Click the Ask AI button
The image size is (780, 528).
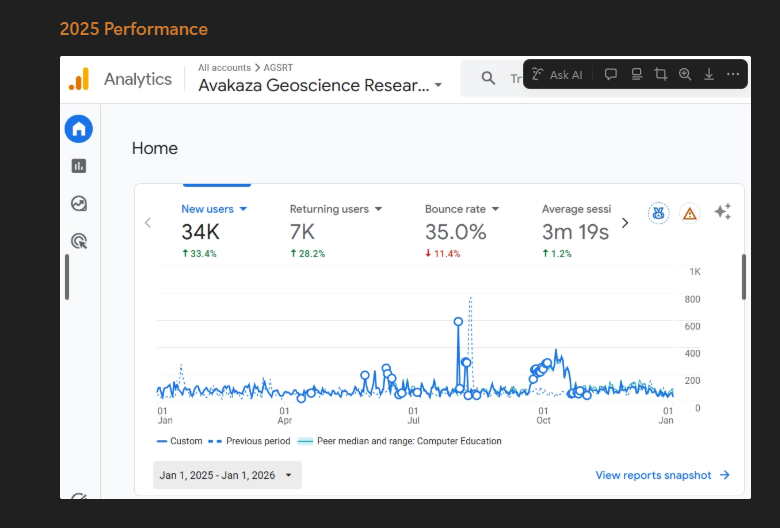click(557, 75)
